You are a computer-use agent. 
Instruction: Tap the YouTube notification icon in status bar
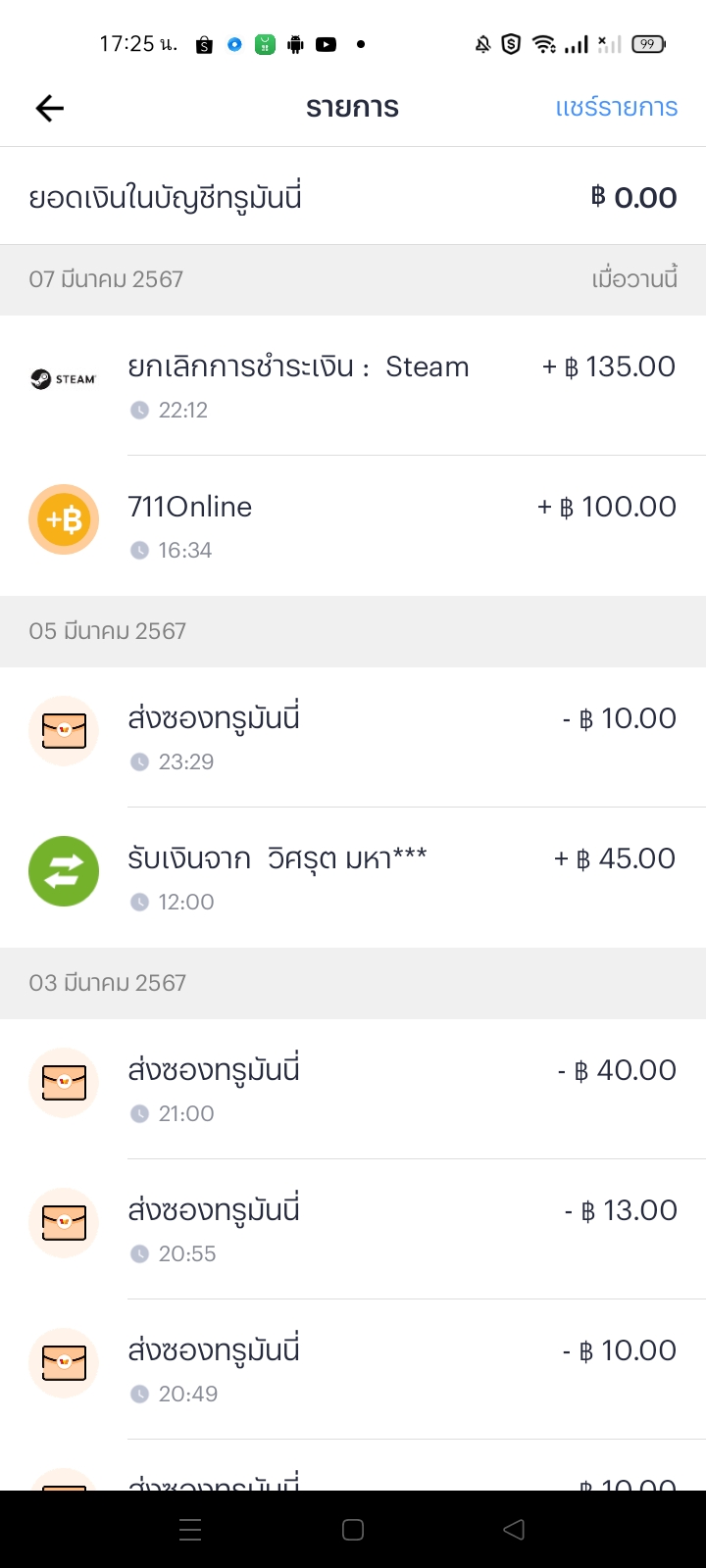click(x=327, y=44)
